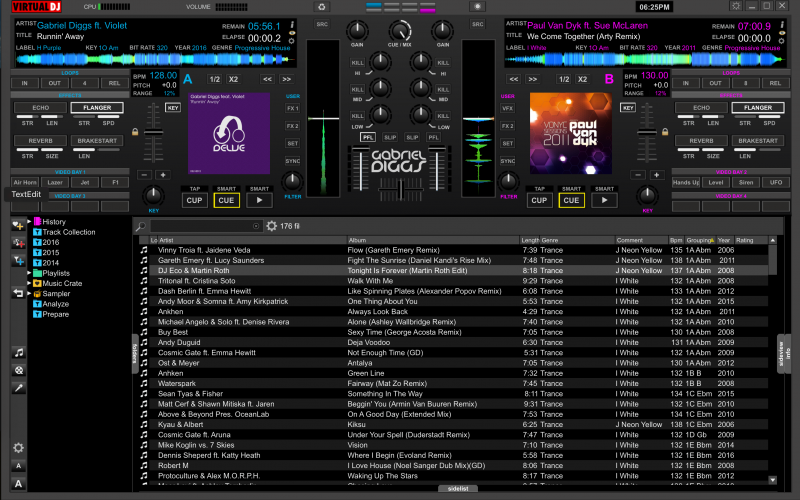Toggle deck B Key lock button
800x500 pixels.
point(628,108)
